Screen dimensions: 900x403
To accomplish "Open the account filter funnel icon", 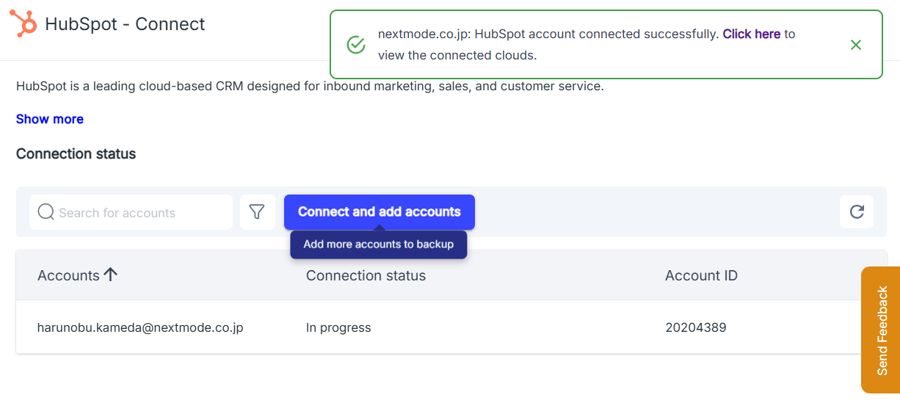I will (x=257, y=212).
